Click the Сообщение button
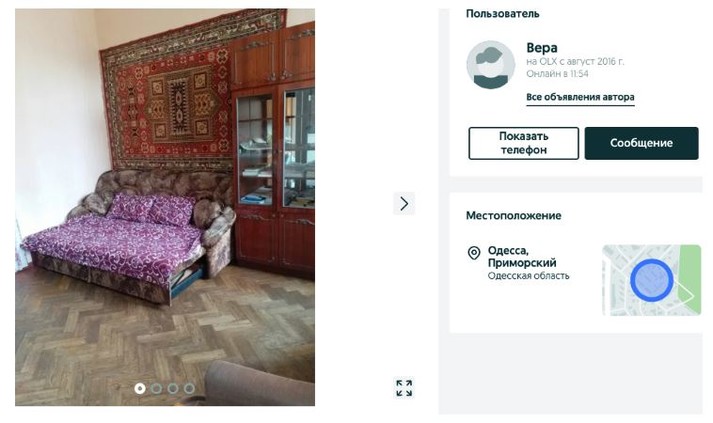 pyautogui.click(x=641, y=143)
